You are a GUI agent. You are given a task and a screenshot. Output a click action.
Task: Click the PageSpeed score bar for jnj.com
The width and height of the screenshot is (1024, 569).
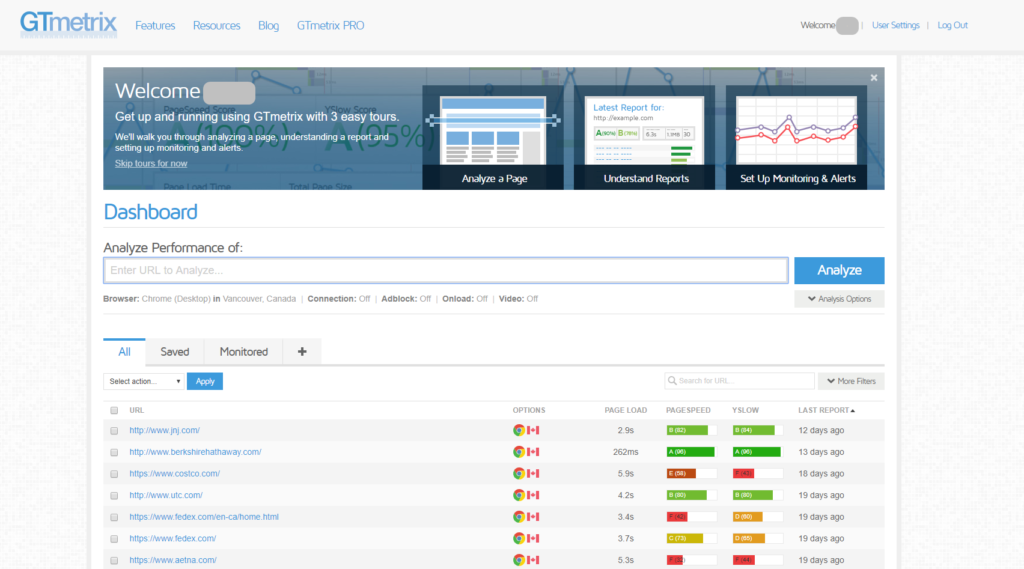[691, 431]
